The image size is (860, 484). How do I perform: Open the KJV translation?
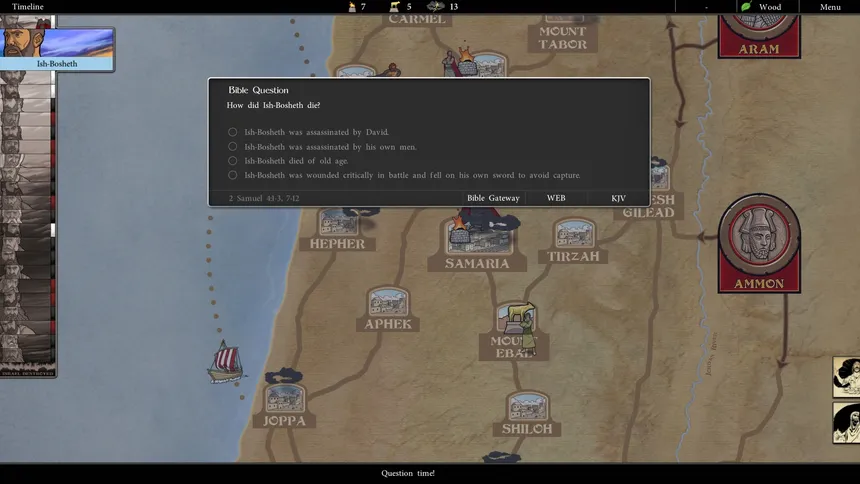click(618, 198)
